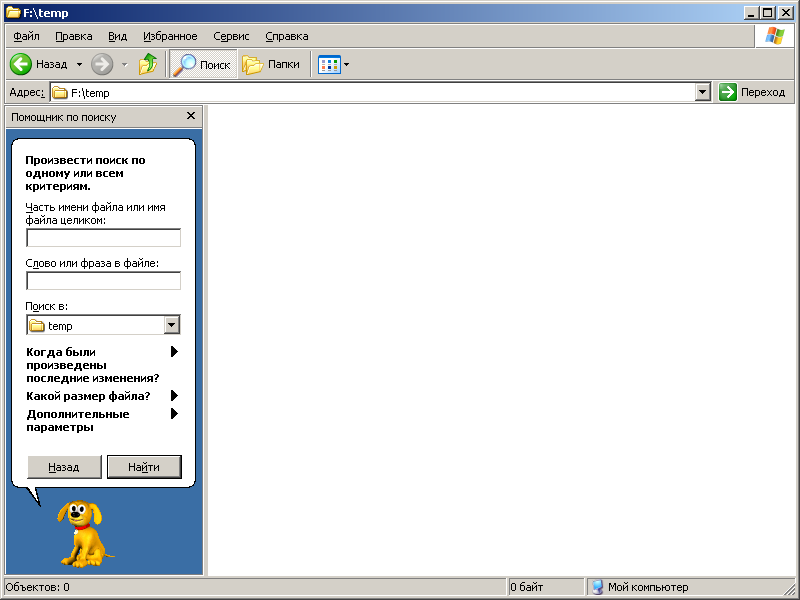The image size is (800, 600).
Task: Open the Файл menu
Action: point(27,36)
